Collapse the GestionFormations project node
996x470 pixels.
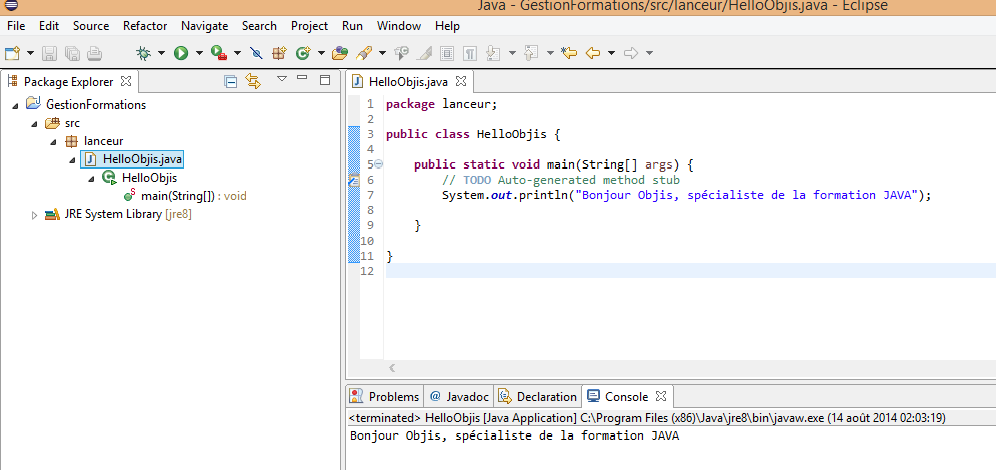(16, 105)
